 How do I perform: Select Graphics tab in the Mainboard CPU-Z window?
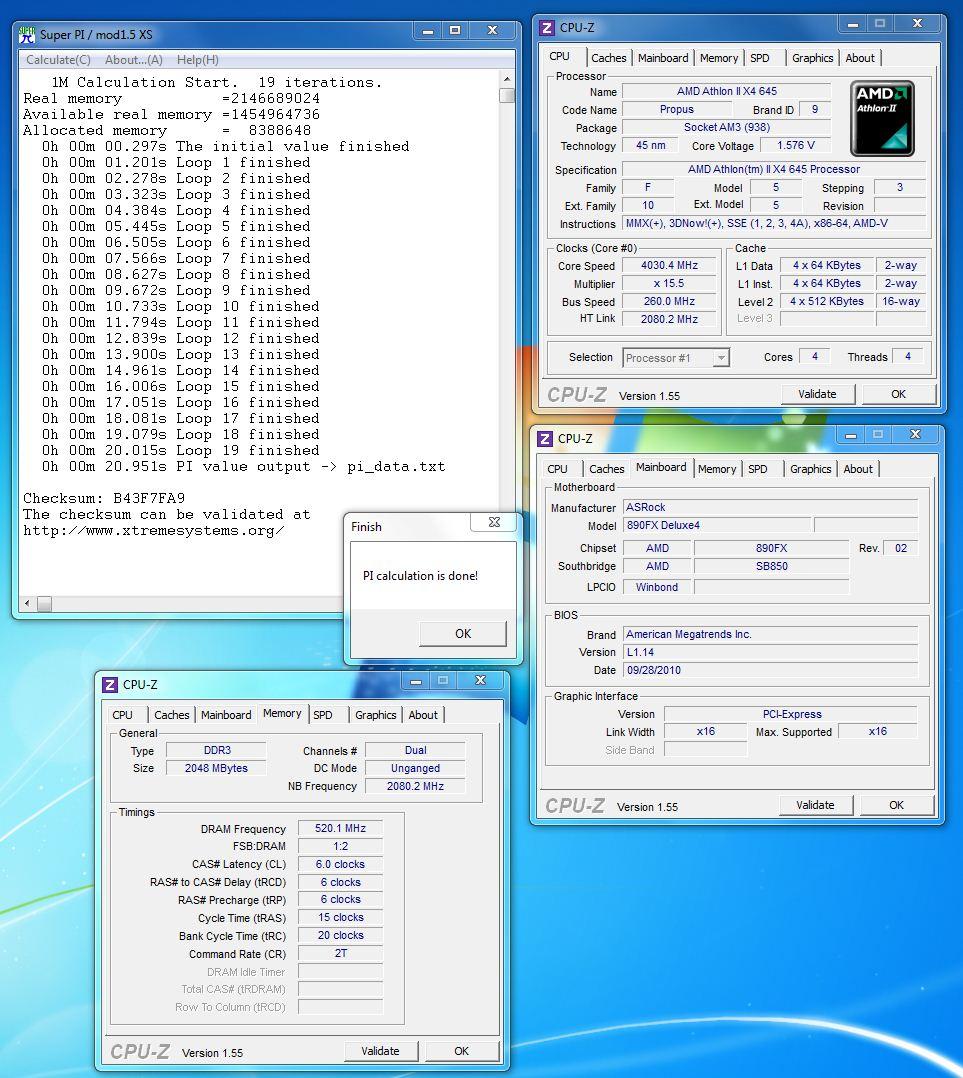coord(810,469)
